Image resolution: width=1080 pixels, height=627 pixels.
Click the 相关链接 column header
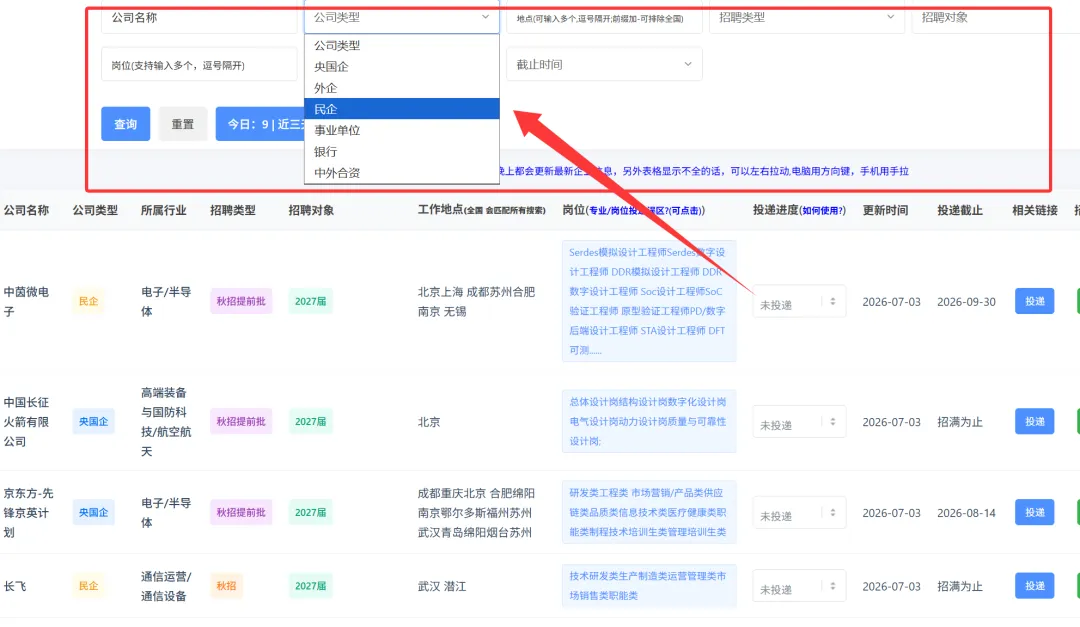pyautogui.click(x=1035, y=210)
